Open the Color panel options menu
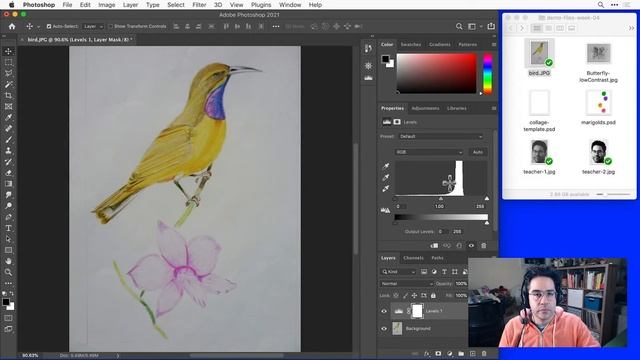 tap(493, 44)
